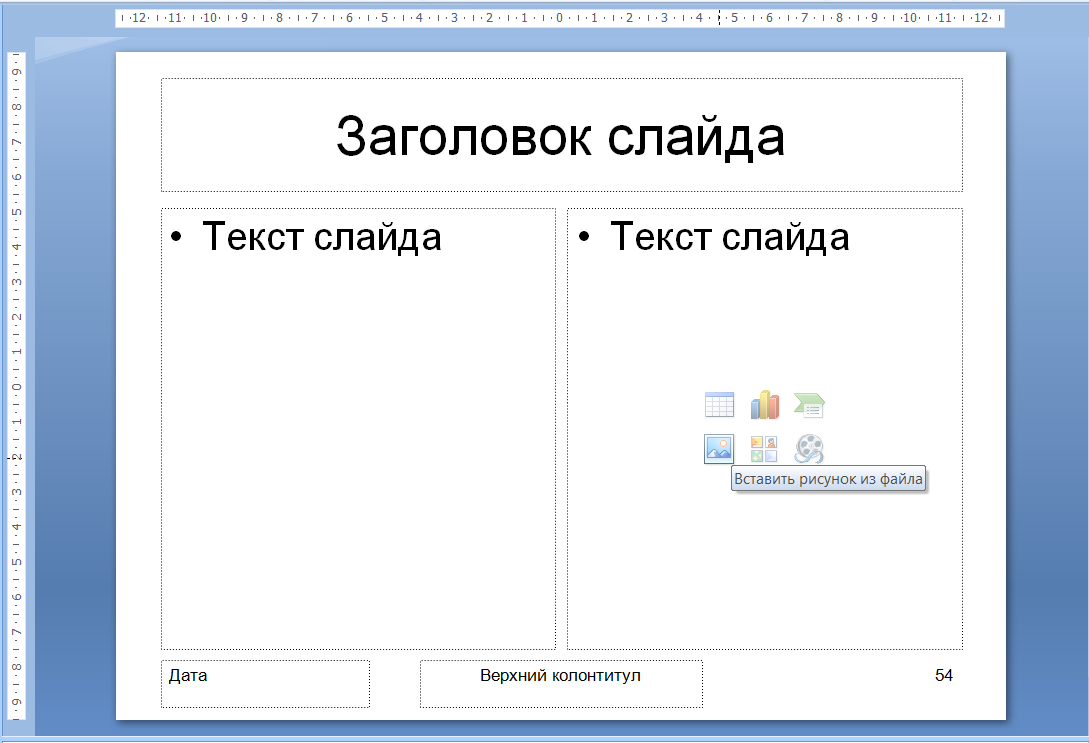Insert SmartArt graphic via the green icon
The width and height of the screenshot is (1089, 743).
tap(809, 405)
